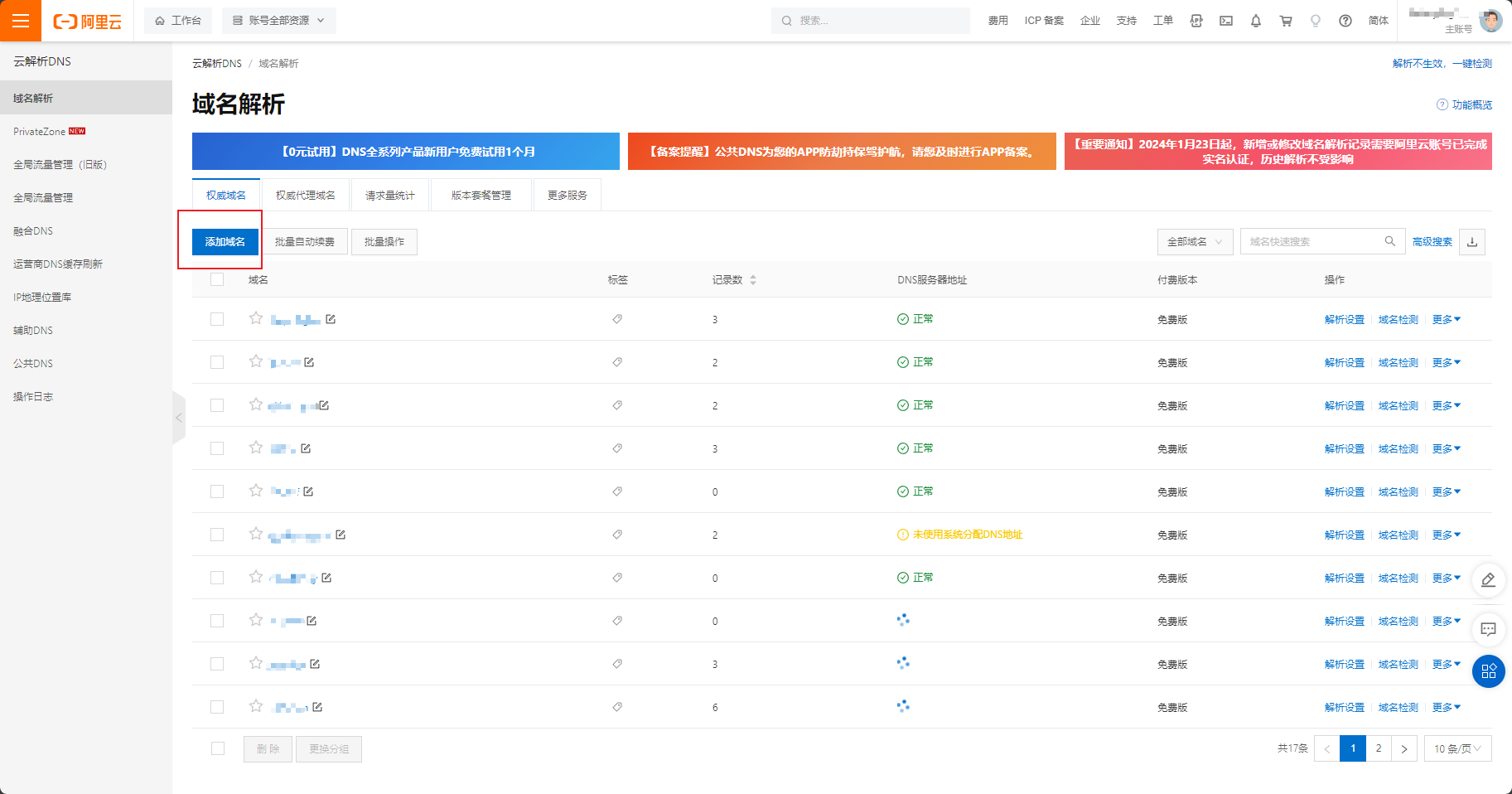Go to next page arrow

1404,748
